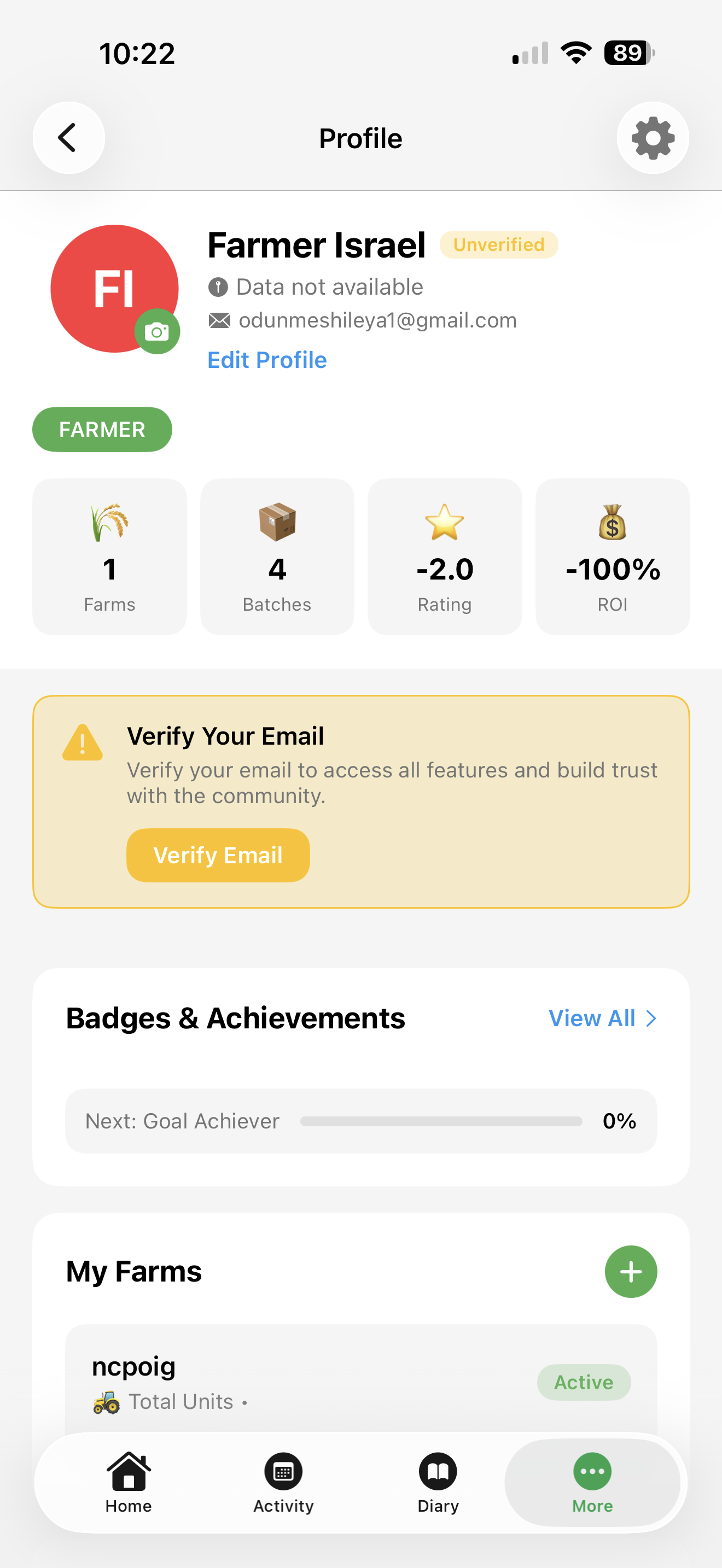Tap the camera icon on avatar
This screenshot has width=722, height=1568.
coord(157,332)
